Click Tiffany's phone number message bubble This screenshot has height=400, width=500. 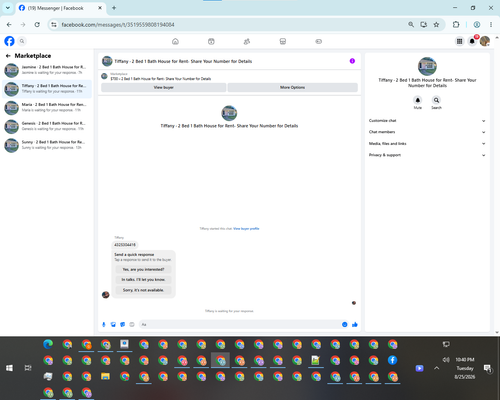point(125,245)
